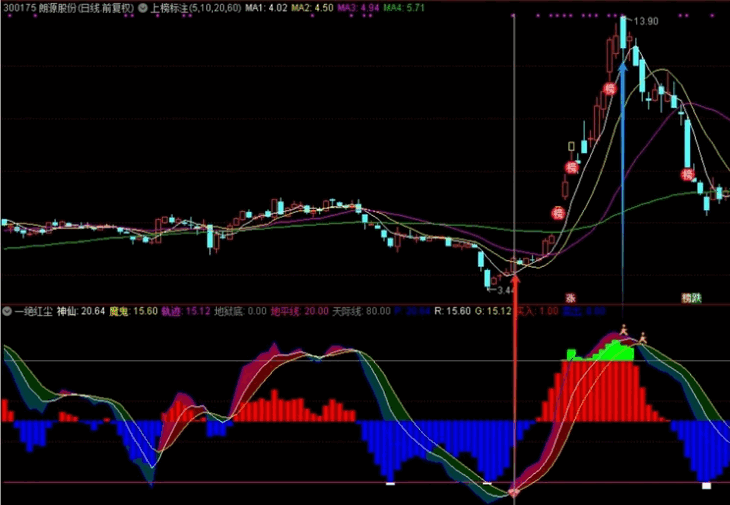Click the second running-figure sell icon

[x=643, y=337]
